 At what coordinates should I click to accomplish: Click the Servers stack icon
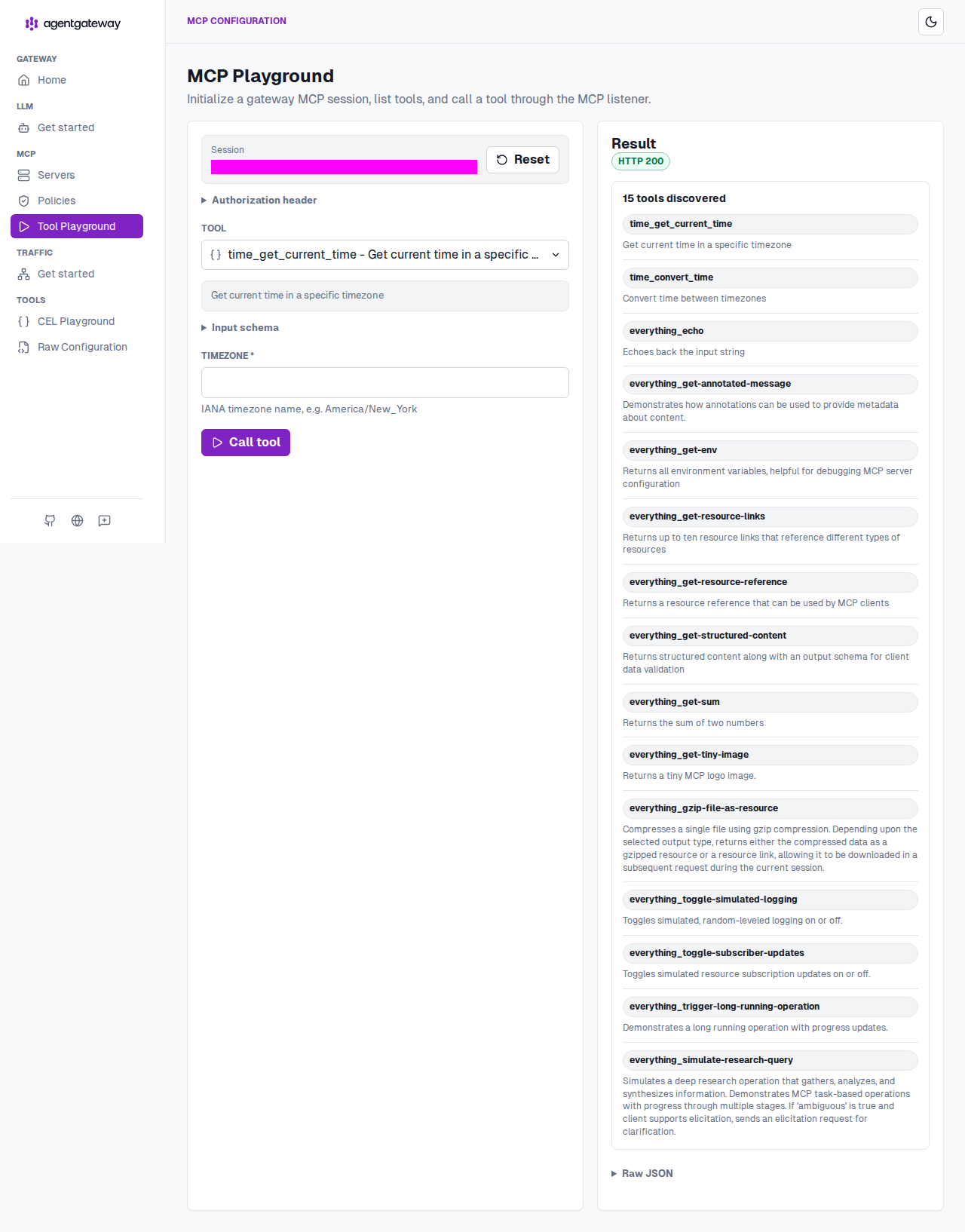[24, 175]
